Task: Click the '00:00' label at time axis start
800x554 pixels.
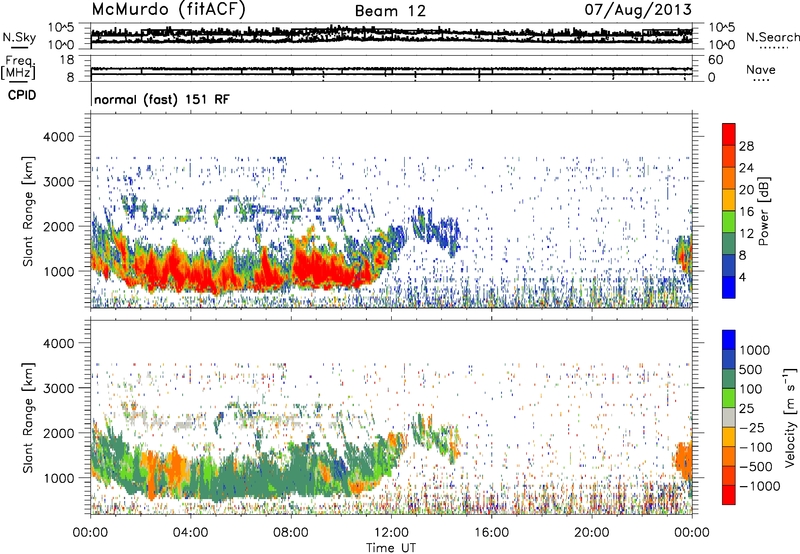Action: [90, 533]
